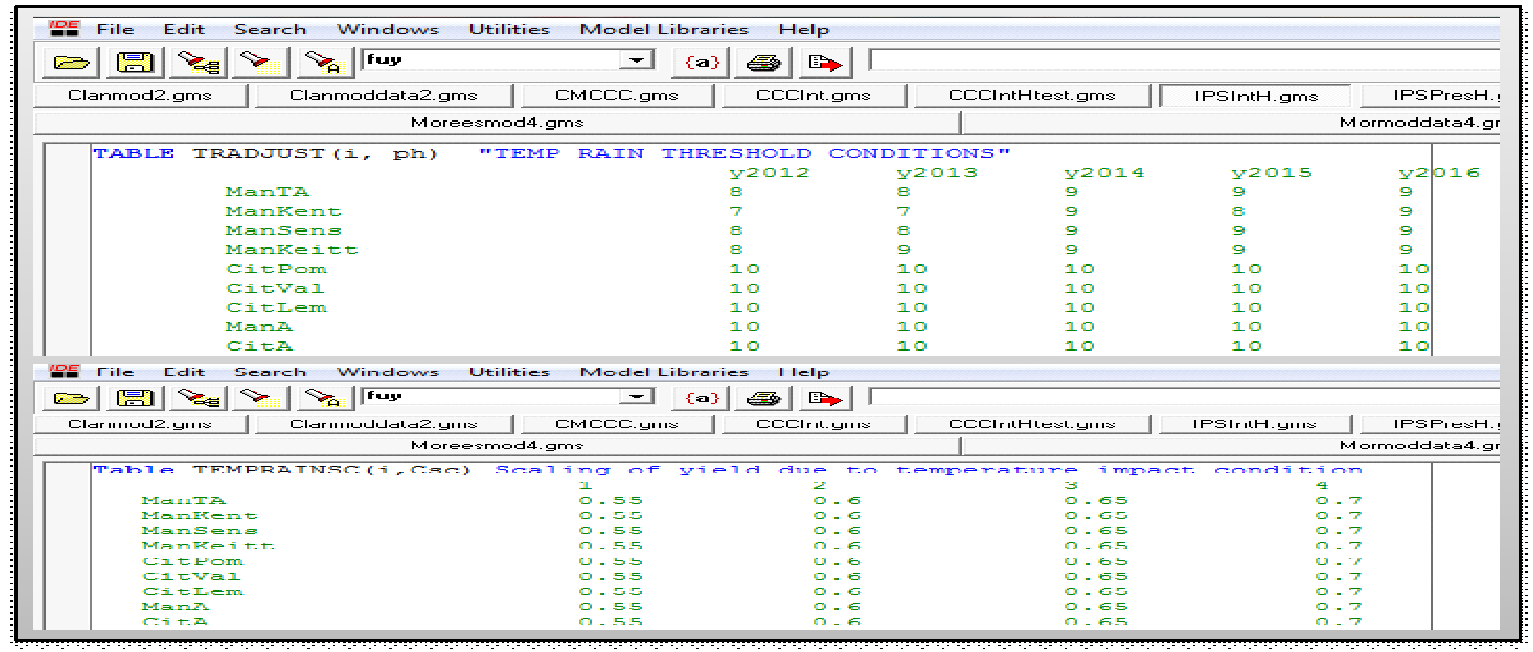This screenshot has width=1533, height=652.
Task: Click column header 3 in the TEMPRAINSC table
Action: click(1071, 486)
